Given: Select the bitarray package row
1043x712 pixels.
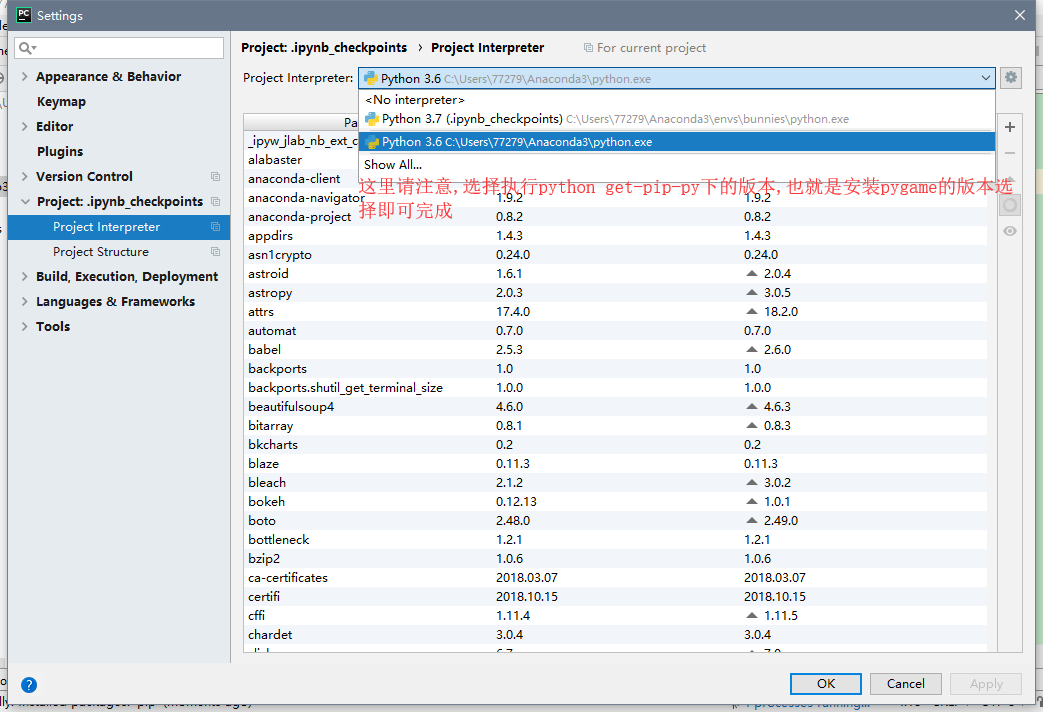Looking at the screenshot, I should point(615,425).
